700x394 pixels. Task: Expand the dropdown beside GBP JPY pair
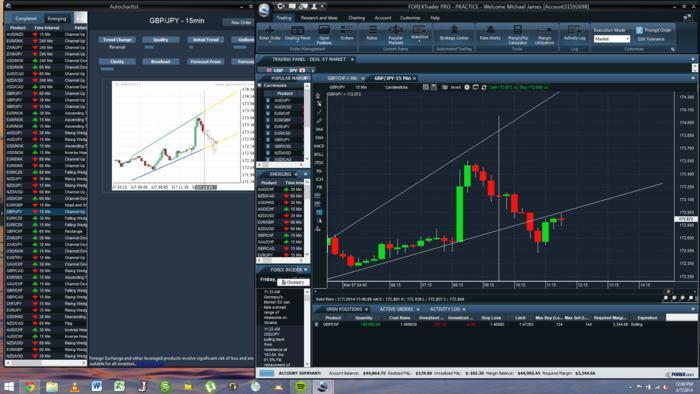point(312,71)
